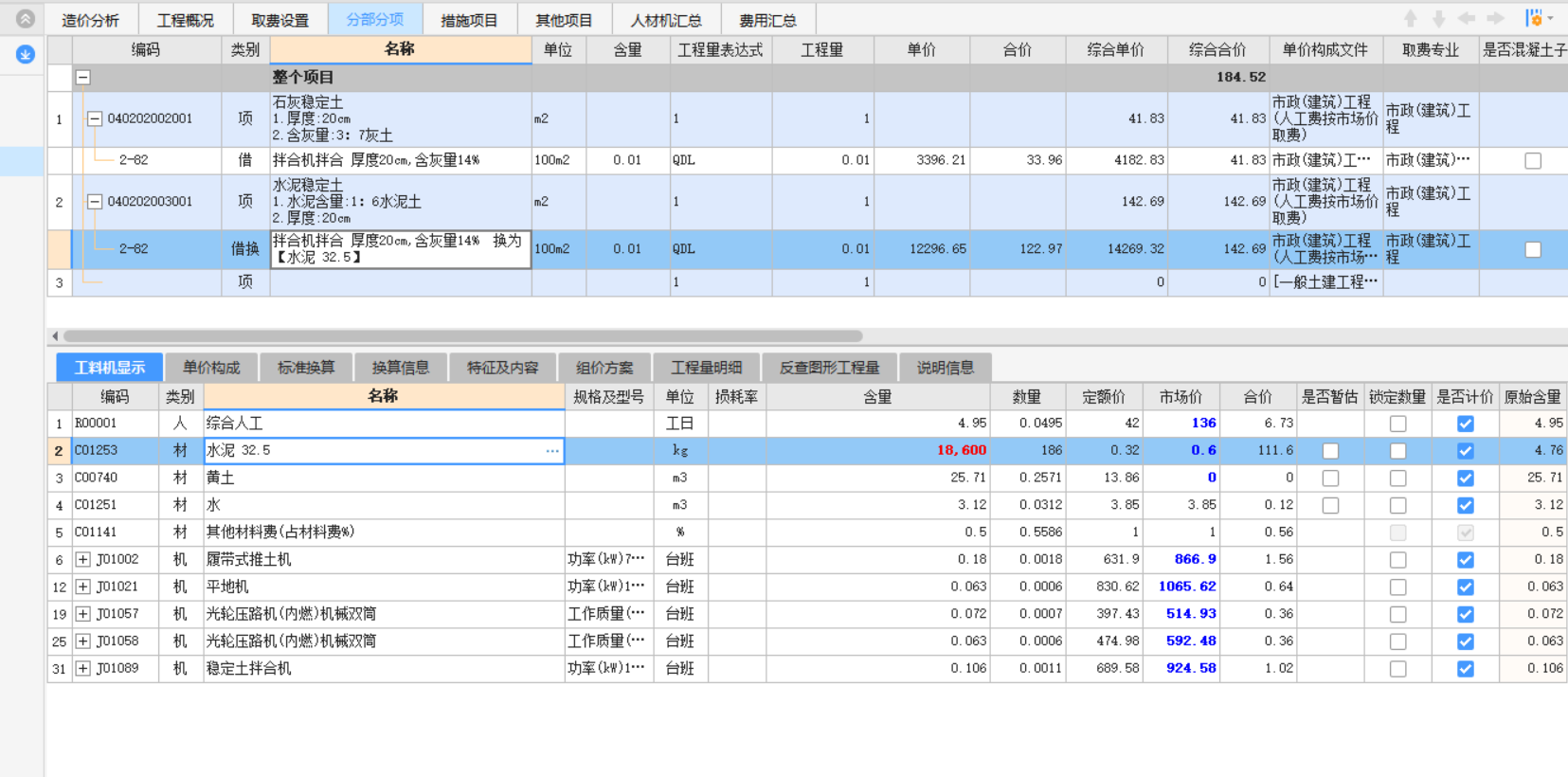Click the move-up arrow icon in top toolbar

point(1411,19)
